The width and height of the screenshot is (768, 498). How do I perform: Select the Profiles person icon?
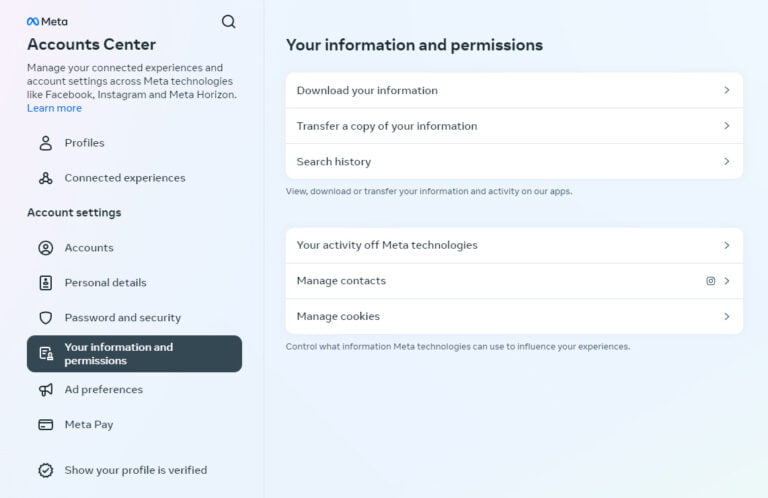46,143
